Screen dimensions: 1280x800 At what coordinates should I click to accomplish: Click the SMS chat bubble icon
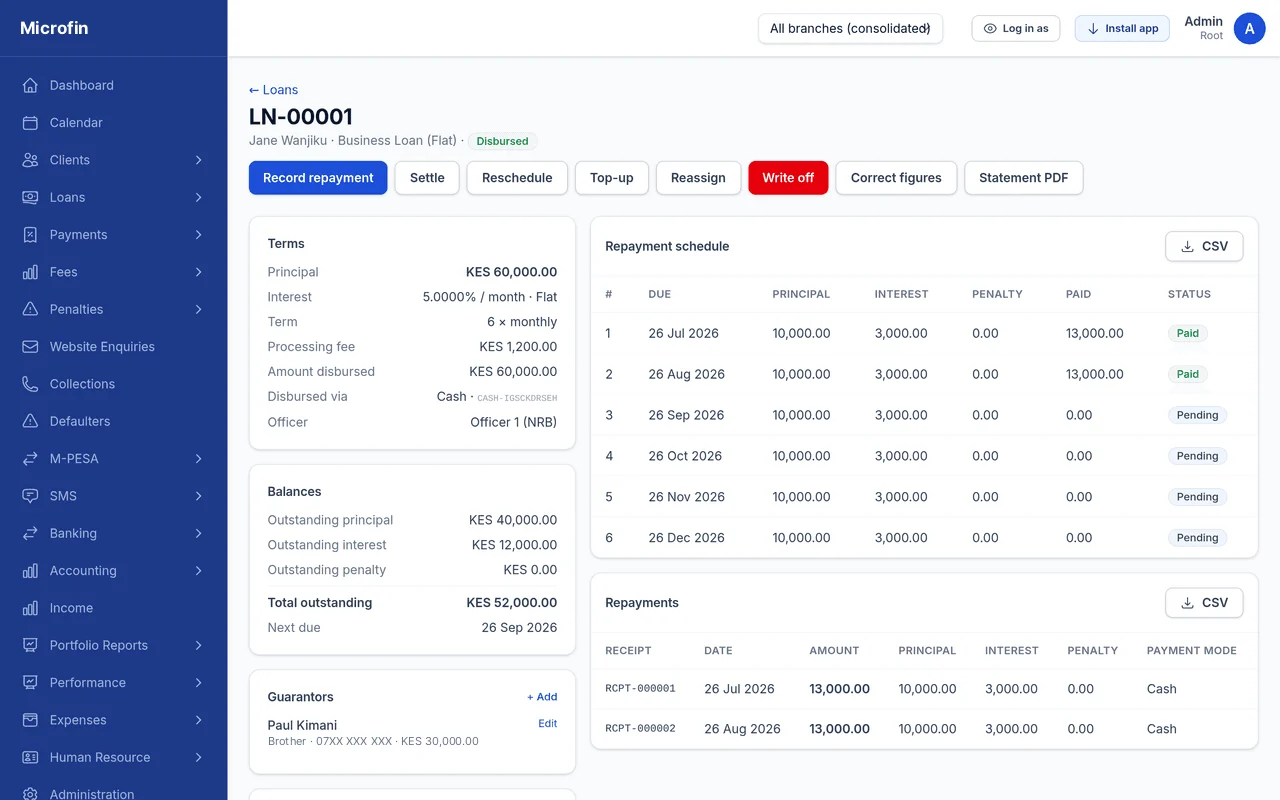(x=30, y=496)
